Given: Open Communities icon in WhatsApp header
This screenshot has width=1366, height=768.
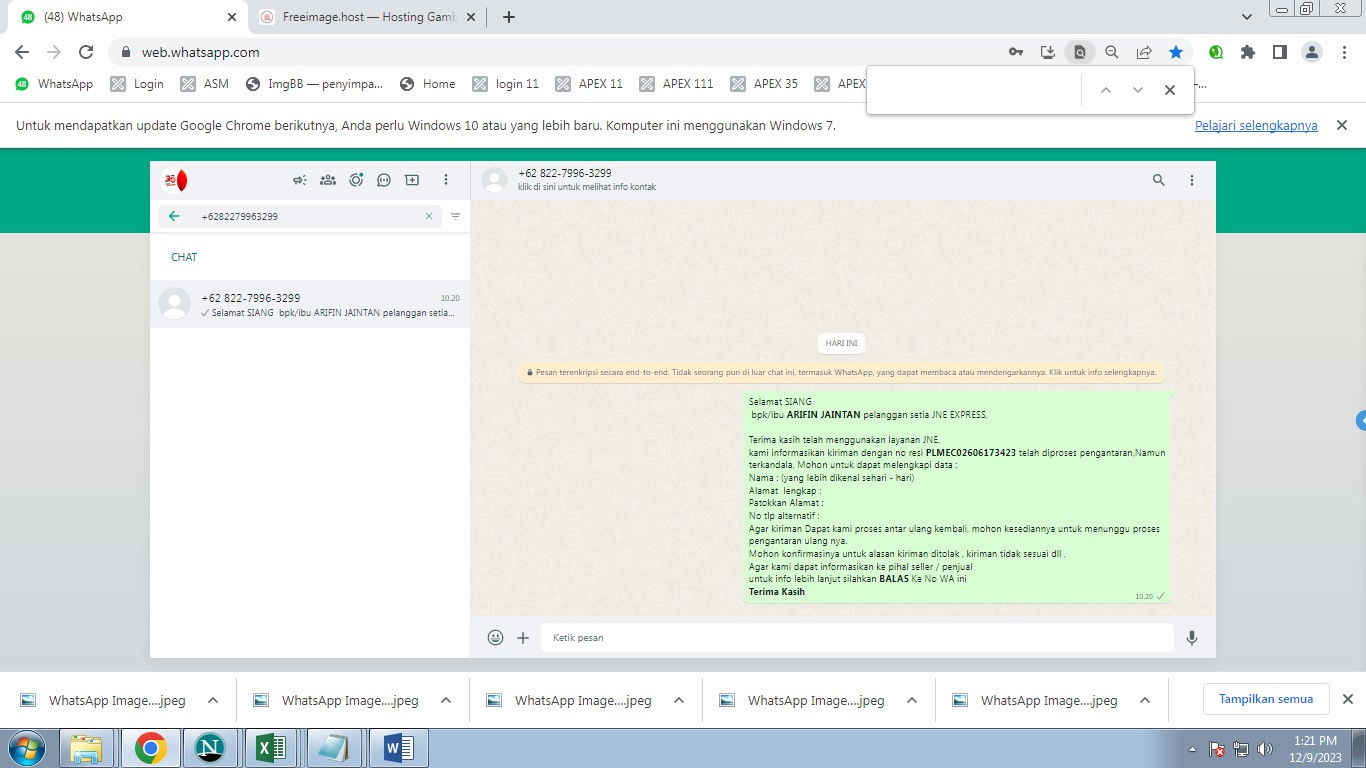Looking at the screenshot, I should tap(327, 180).
